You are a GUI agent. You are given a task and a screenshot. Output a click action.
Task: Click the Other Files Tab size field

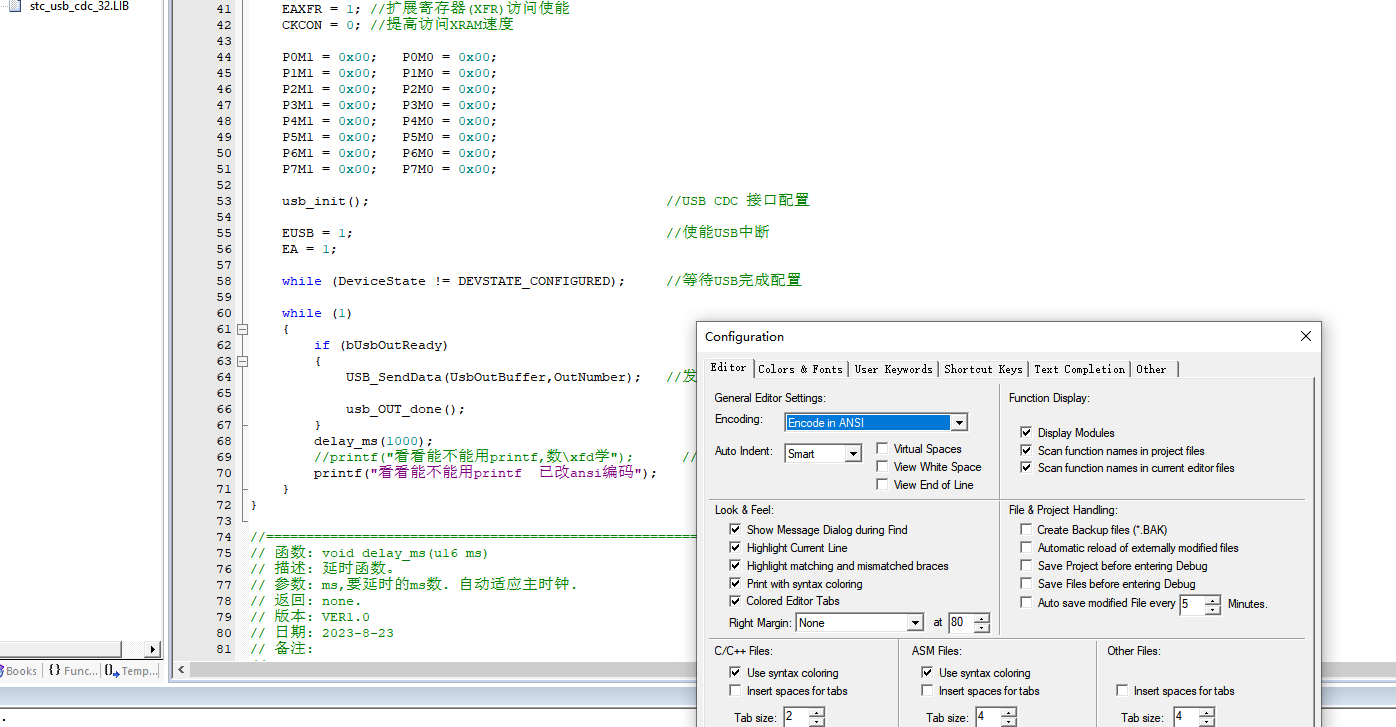tap(1186, 717)
